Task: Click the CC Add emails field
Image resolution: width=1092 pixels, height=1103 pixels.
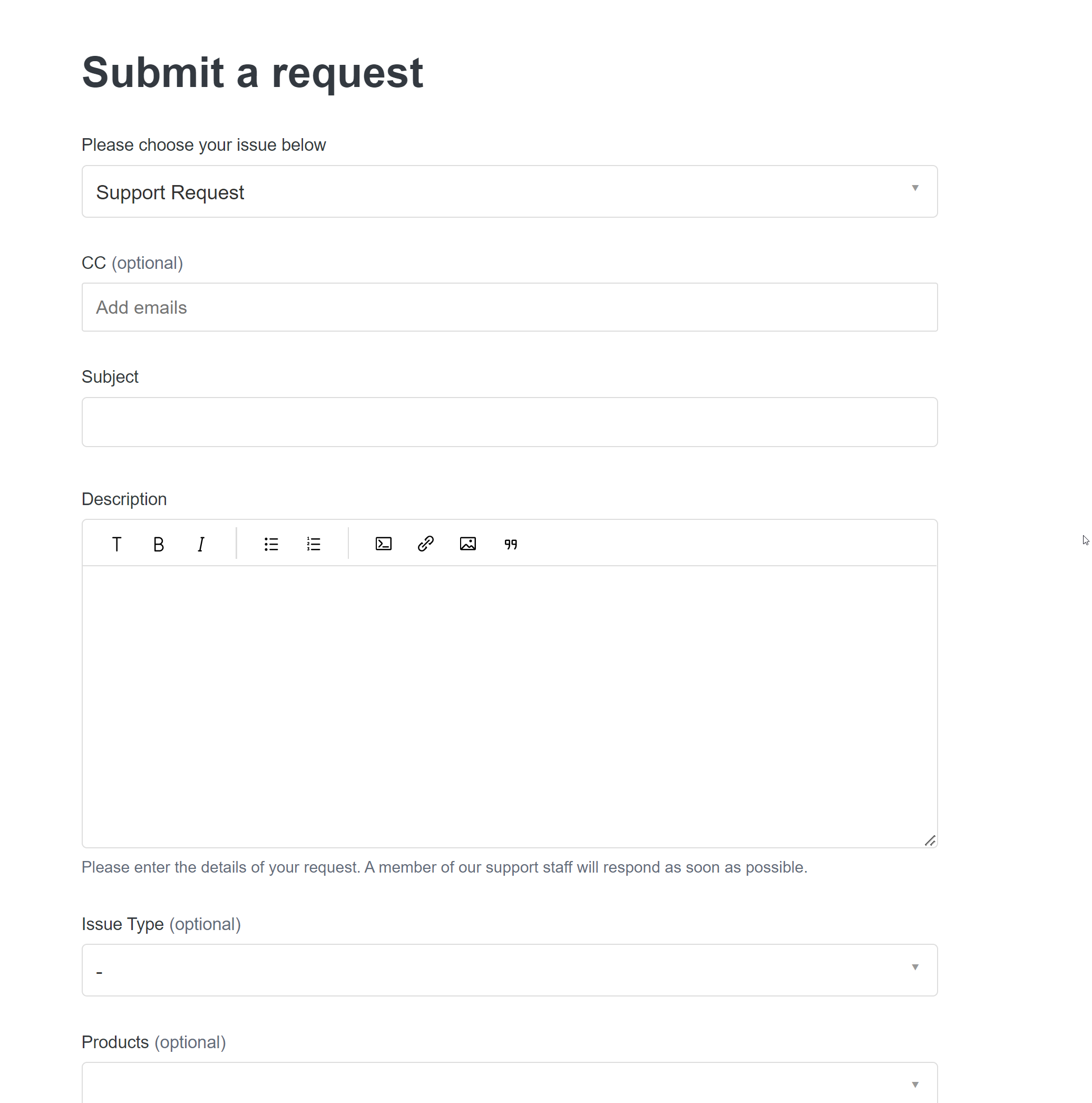Action: point(510,307)
